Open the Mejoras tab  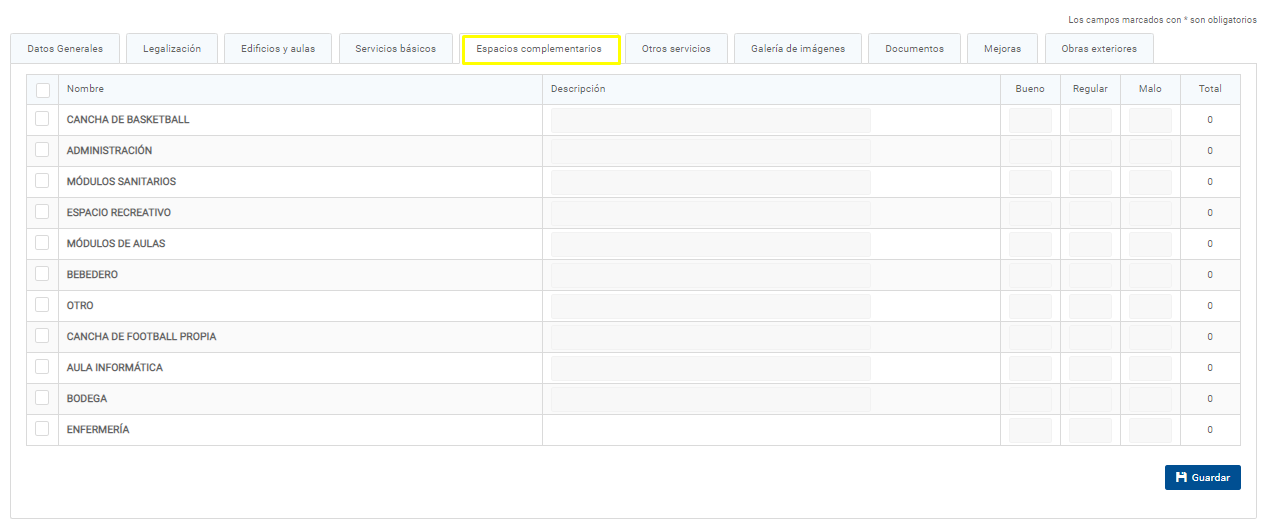[1002, 49]
